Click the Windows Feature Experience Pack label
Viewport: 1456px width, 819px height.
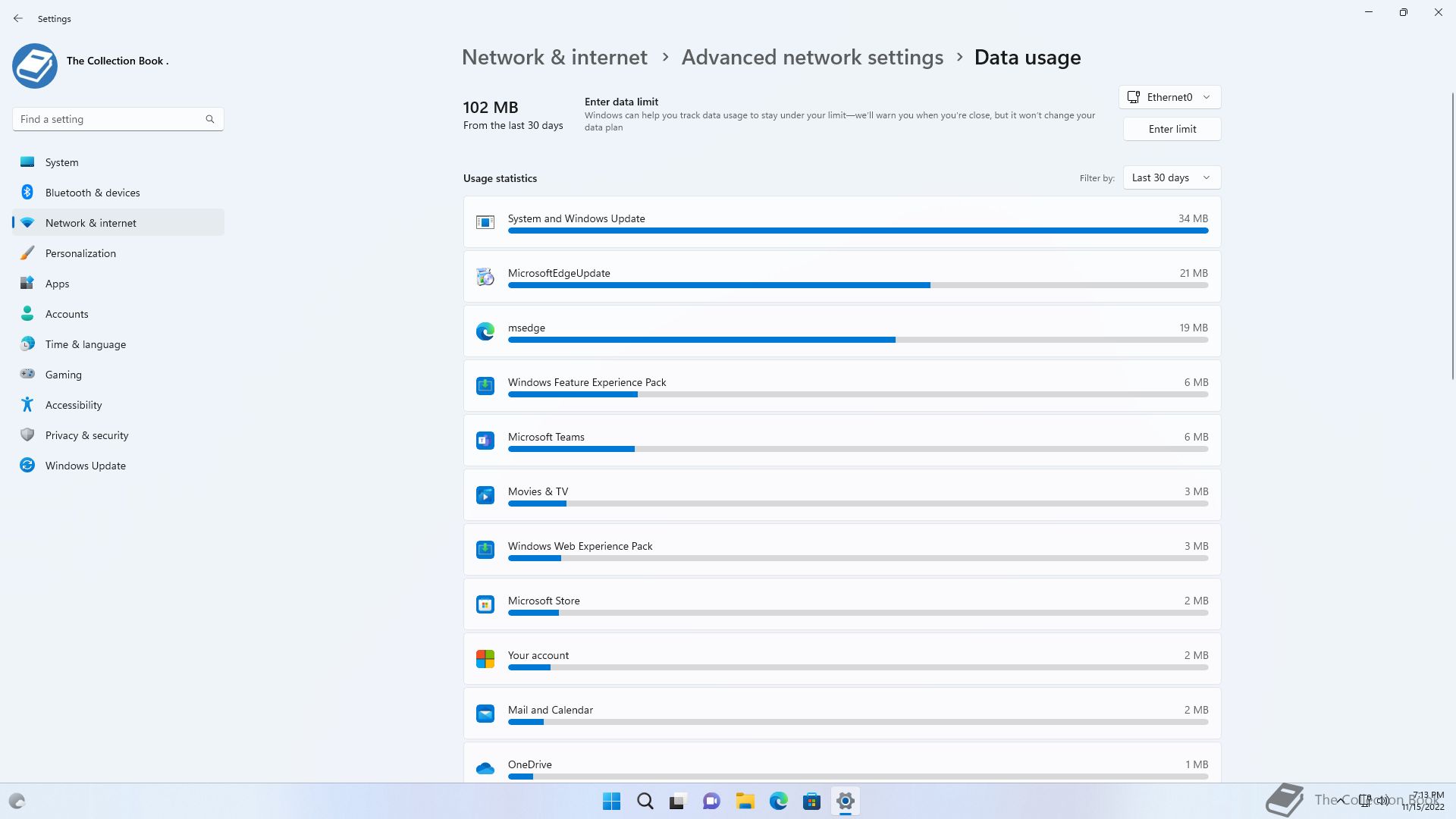(x=587, y=382)
